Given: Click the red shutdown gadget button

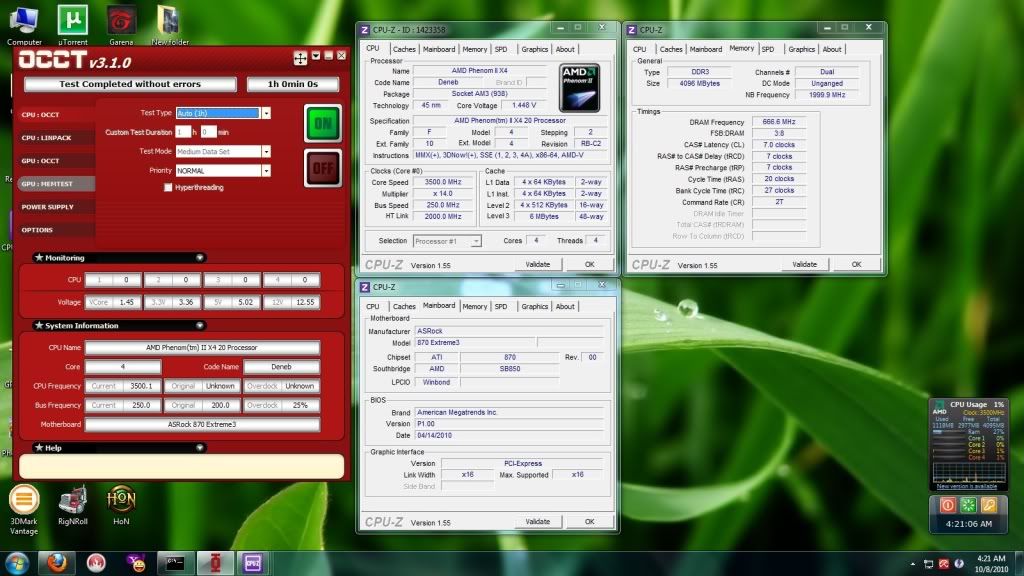Looking at the screenshot, I should tap(948, 505).
